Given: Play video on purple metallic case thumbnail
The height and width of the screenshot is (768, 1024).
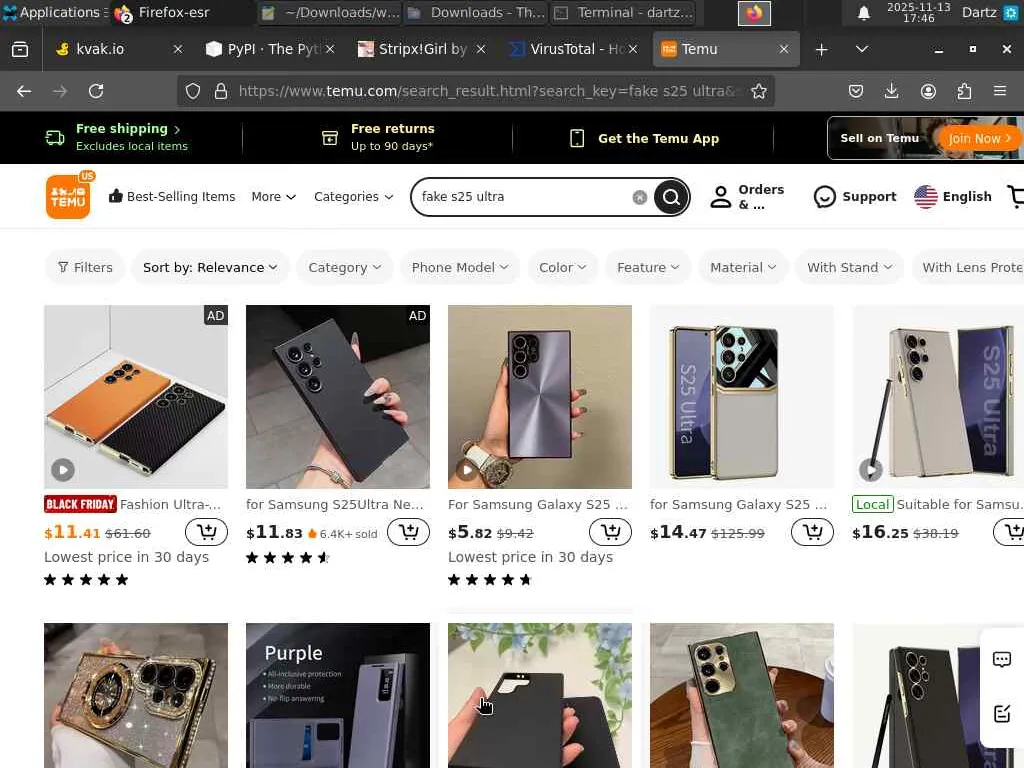Looking at the screenshot, I should (x=467, y=470).
